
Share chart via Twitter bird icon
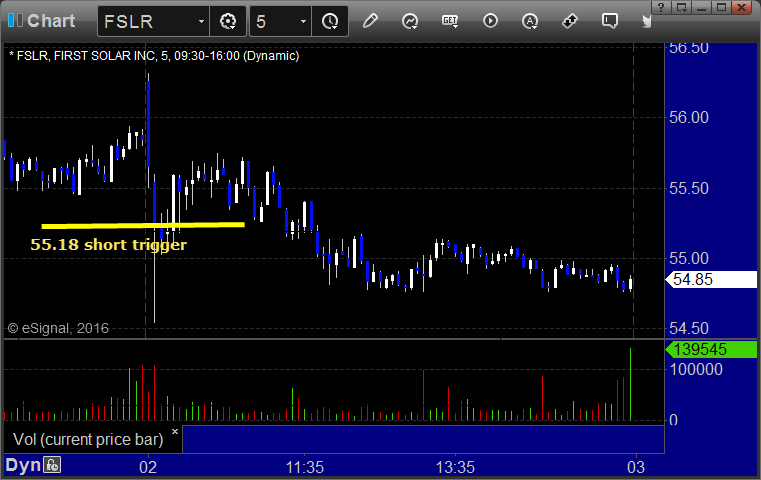tap(646, 21)
